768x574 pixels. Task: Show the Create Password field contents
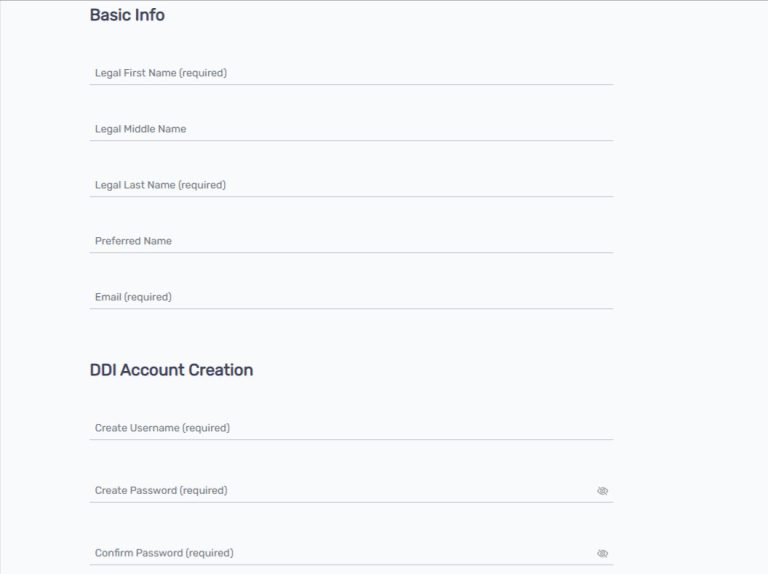(x=602, y=491)
